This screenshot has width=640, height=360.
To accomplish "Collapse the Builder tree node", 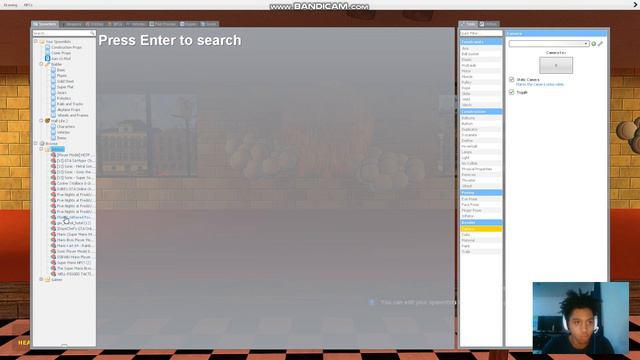I will [x=41, y=64].
